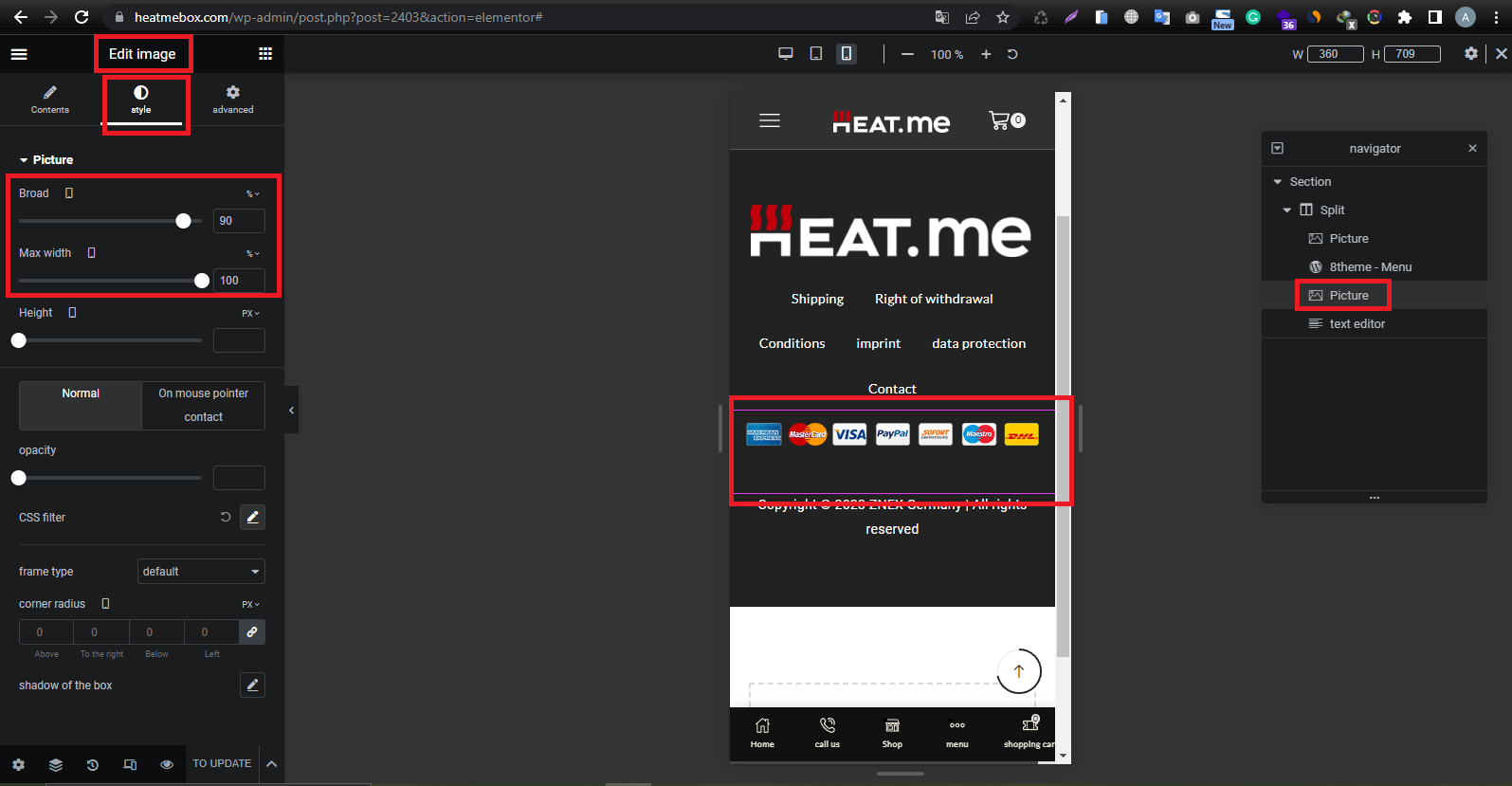This screenshot has height=786, width=1512.
Task: Open the widgets grid panel
Action: pos(265,54)
